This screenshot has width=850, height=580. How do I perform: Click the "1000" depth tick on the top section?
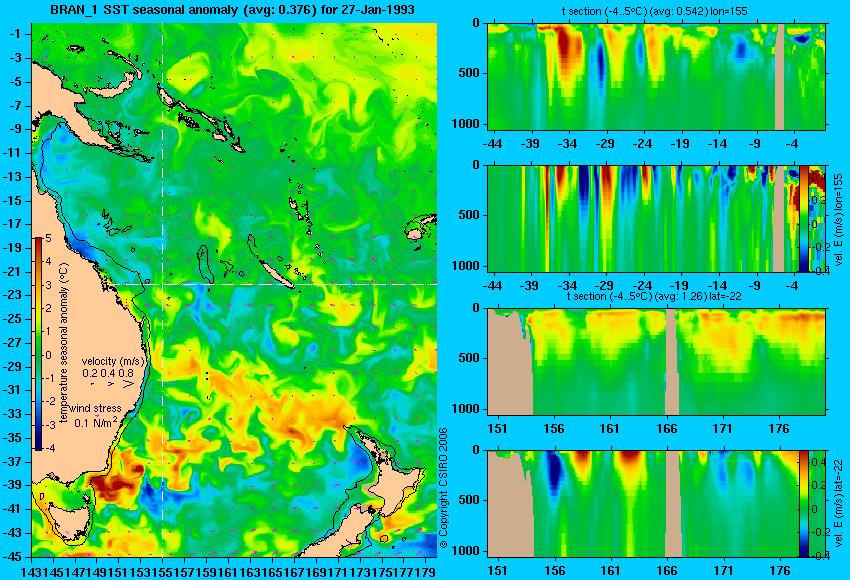[x=466, y=124]
